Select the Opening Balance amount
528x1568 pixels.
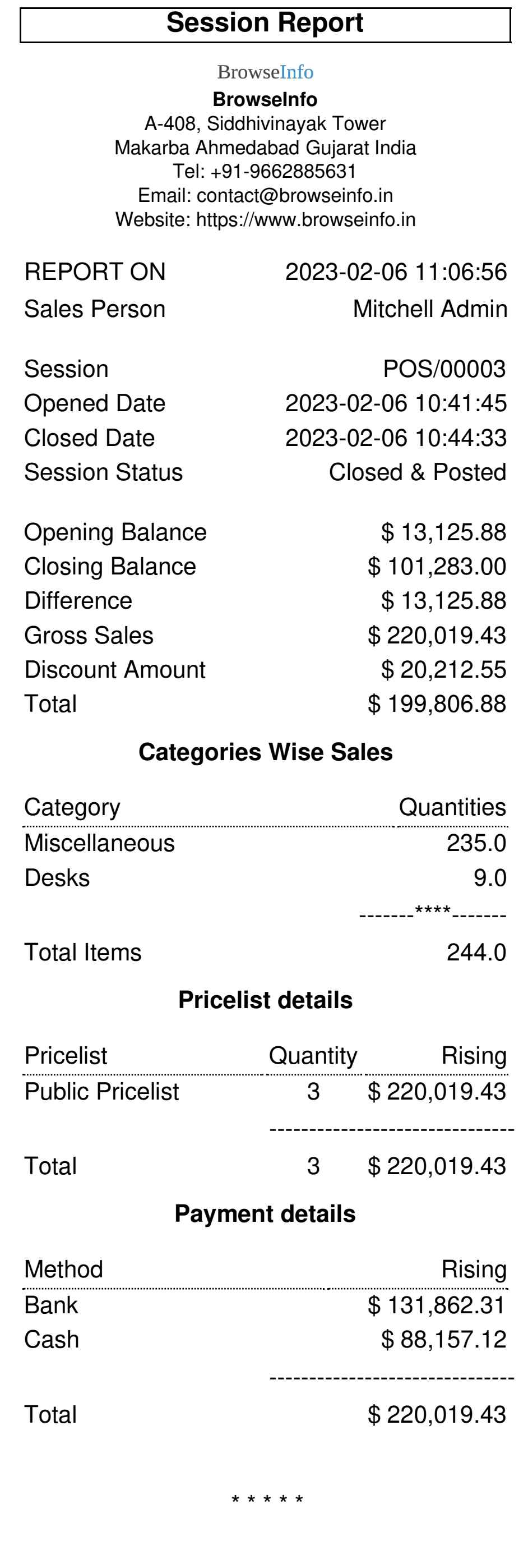click(443, 532)
